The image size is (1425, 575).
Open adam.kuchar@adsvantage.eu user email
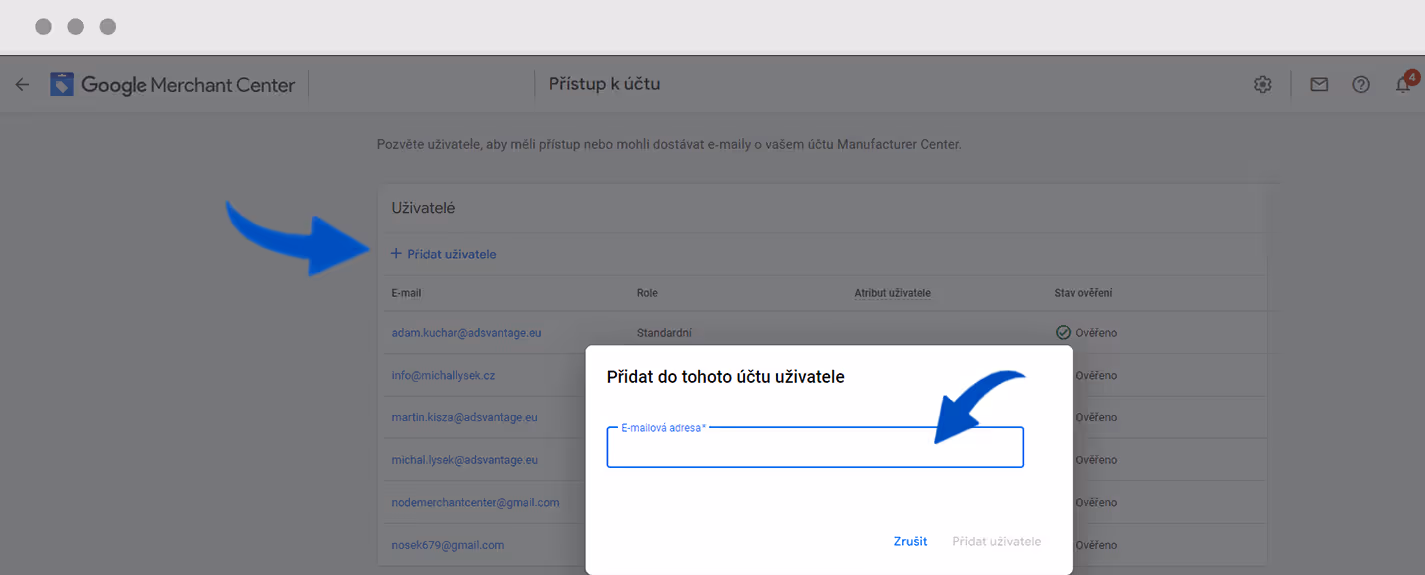[x=466, y=332]
